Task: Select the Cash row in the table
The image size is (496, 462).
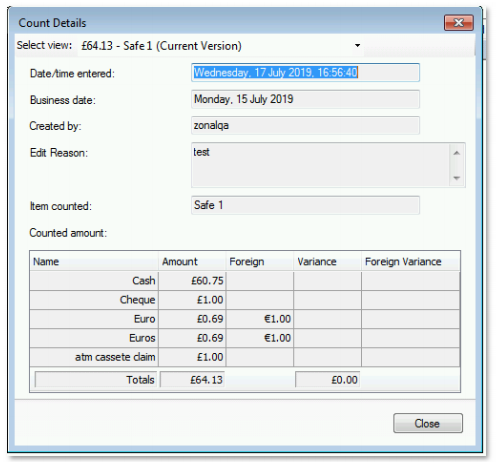Action: pos(245,281)
